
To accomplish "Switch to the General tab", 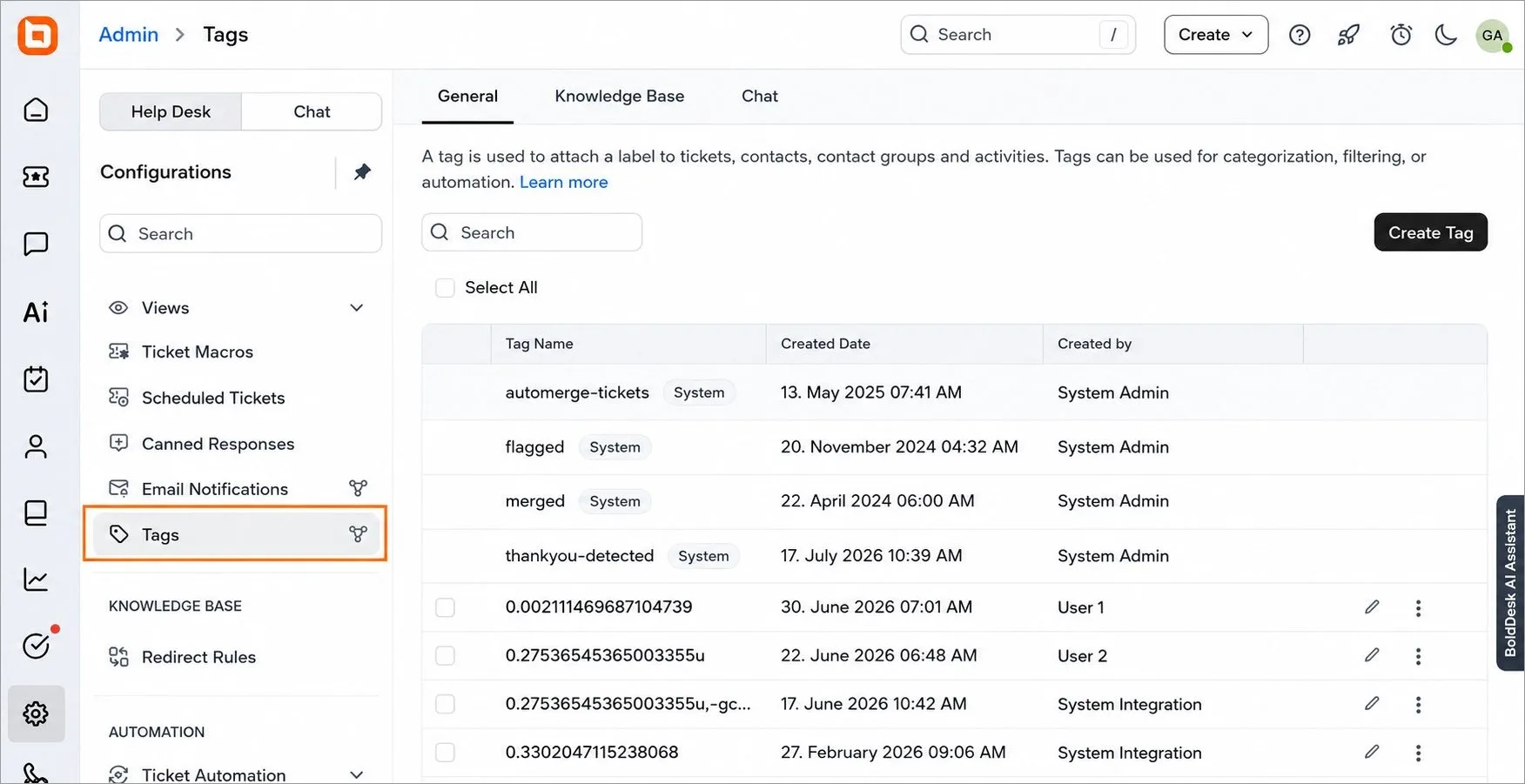I will 467,97.
